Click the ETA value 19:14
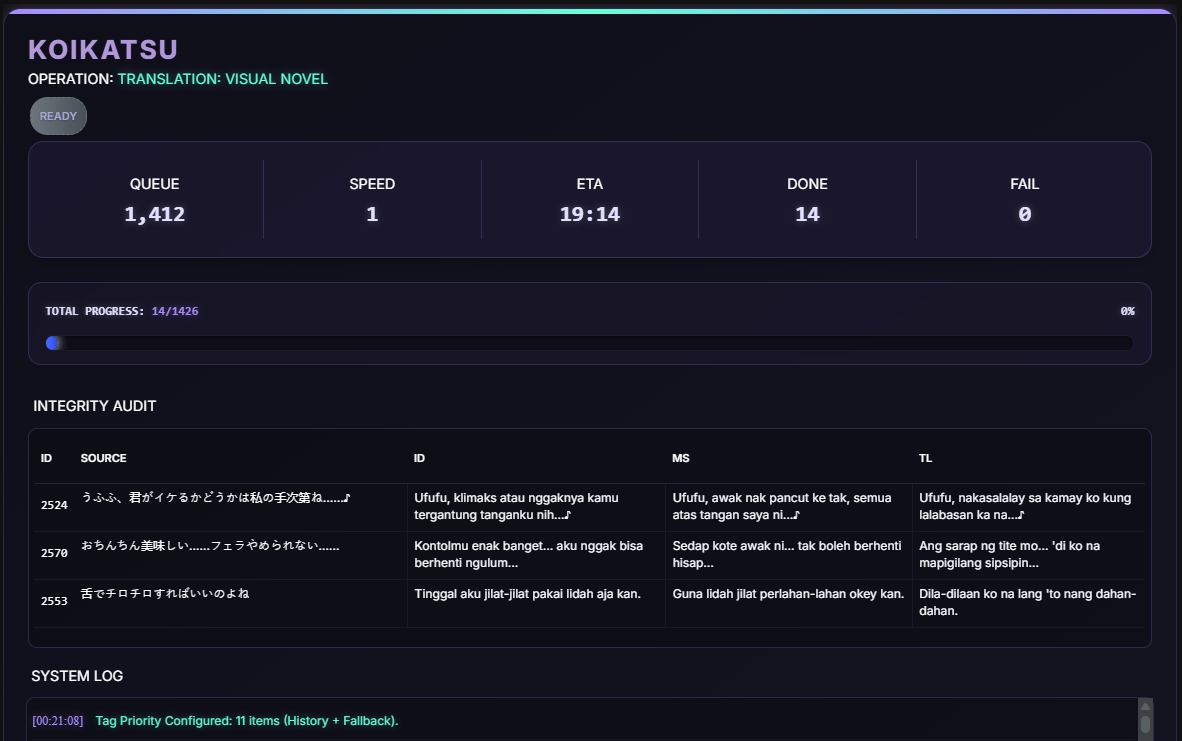 589,215
